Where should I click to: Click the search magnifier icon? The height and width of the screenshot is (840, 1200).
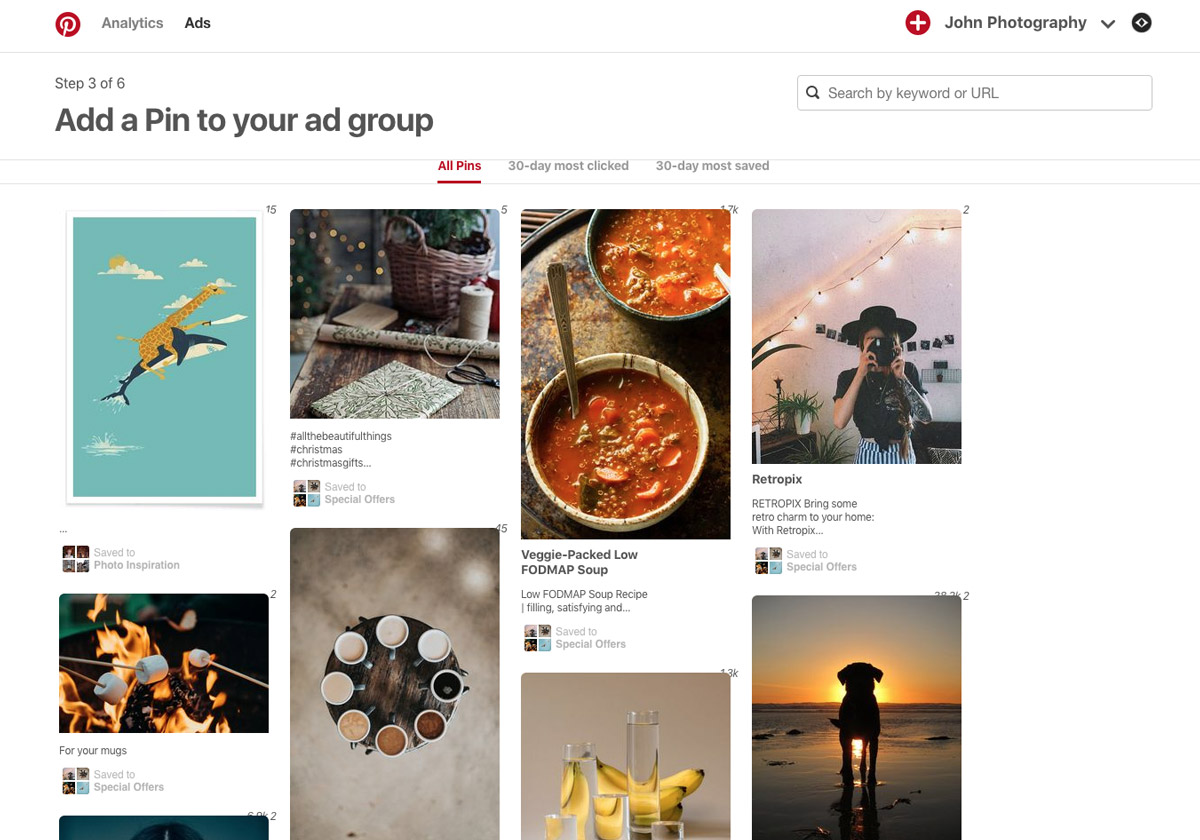[813, 93]
